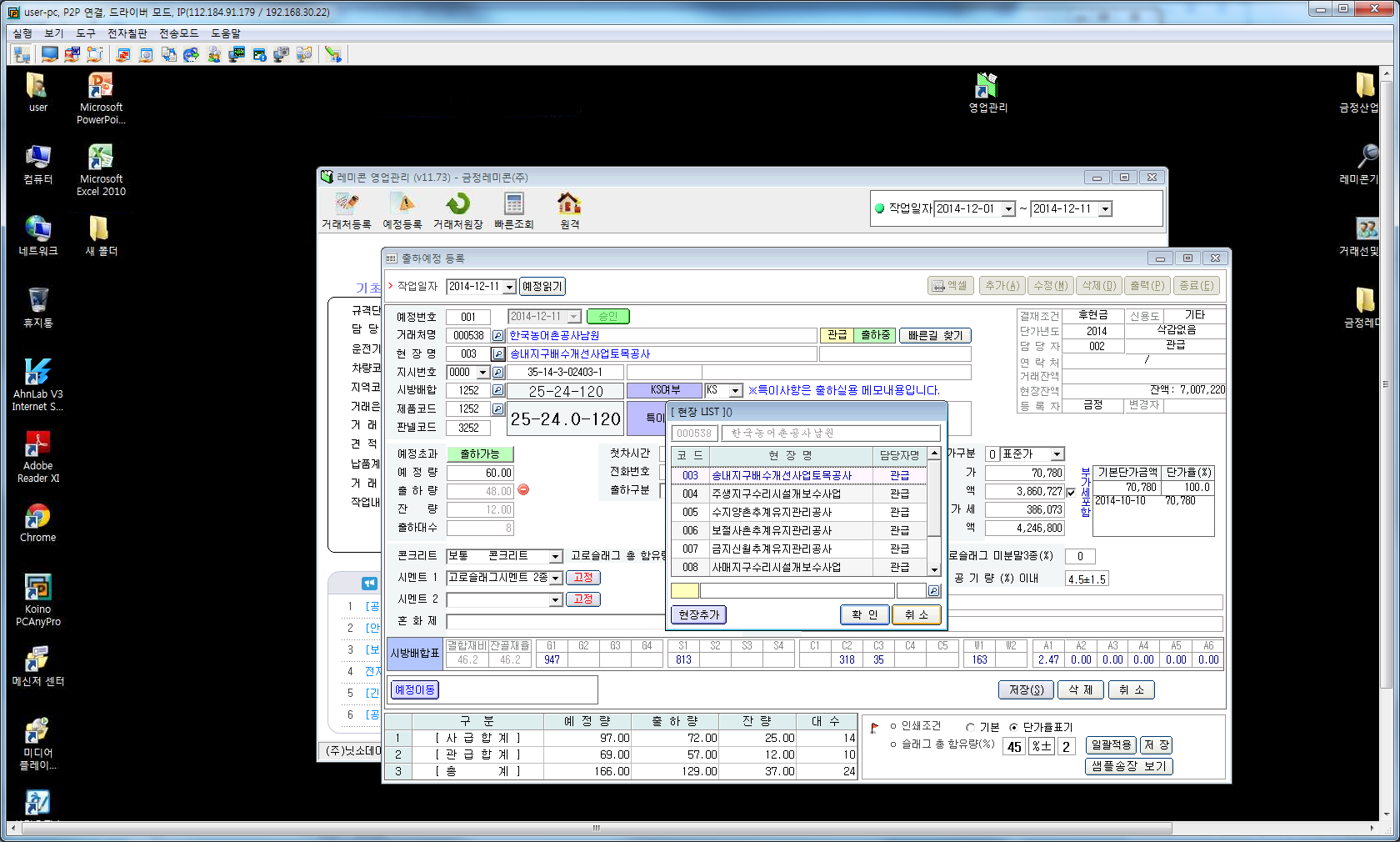Open Microsoft Excel 2010 desktop icon
1400x842 pixels.
pos(101,170)
